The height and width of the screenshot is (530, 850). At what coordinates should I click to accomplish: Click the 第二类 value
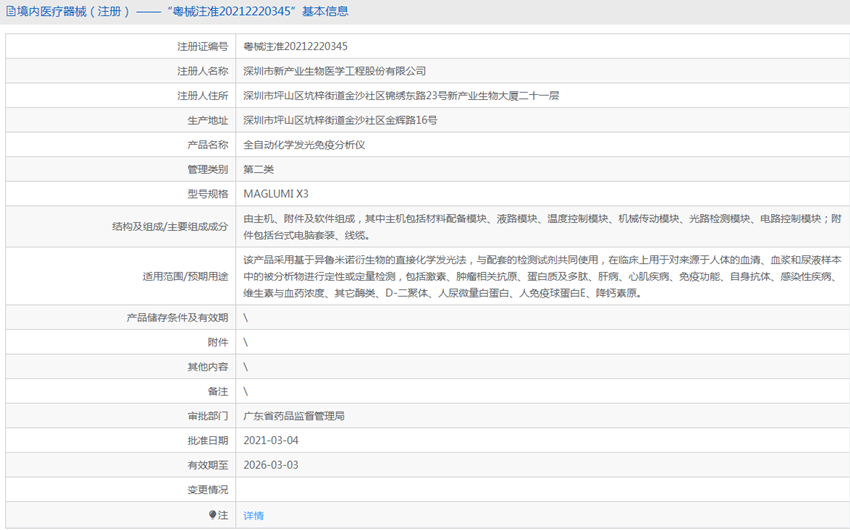click(259, 170)
